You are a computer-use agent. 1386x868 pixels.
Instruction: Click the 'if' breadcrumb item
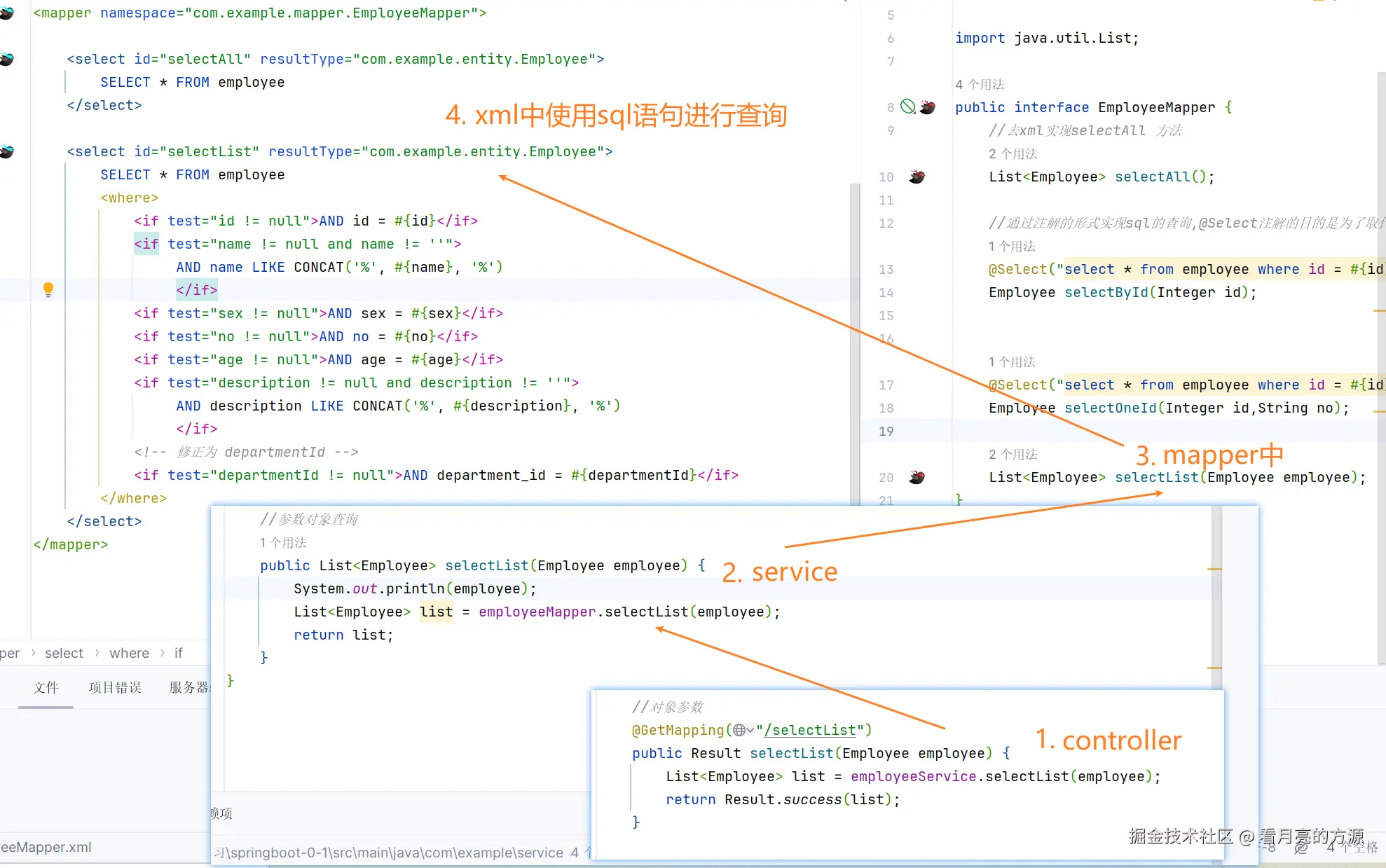coord(178,653)
